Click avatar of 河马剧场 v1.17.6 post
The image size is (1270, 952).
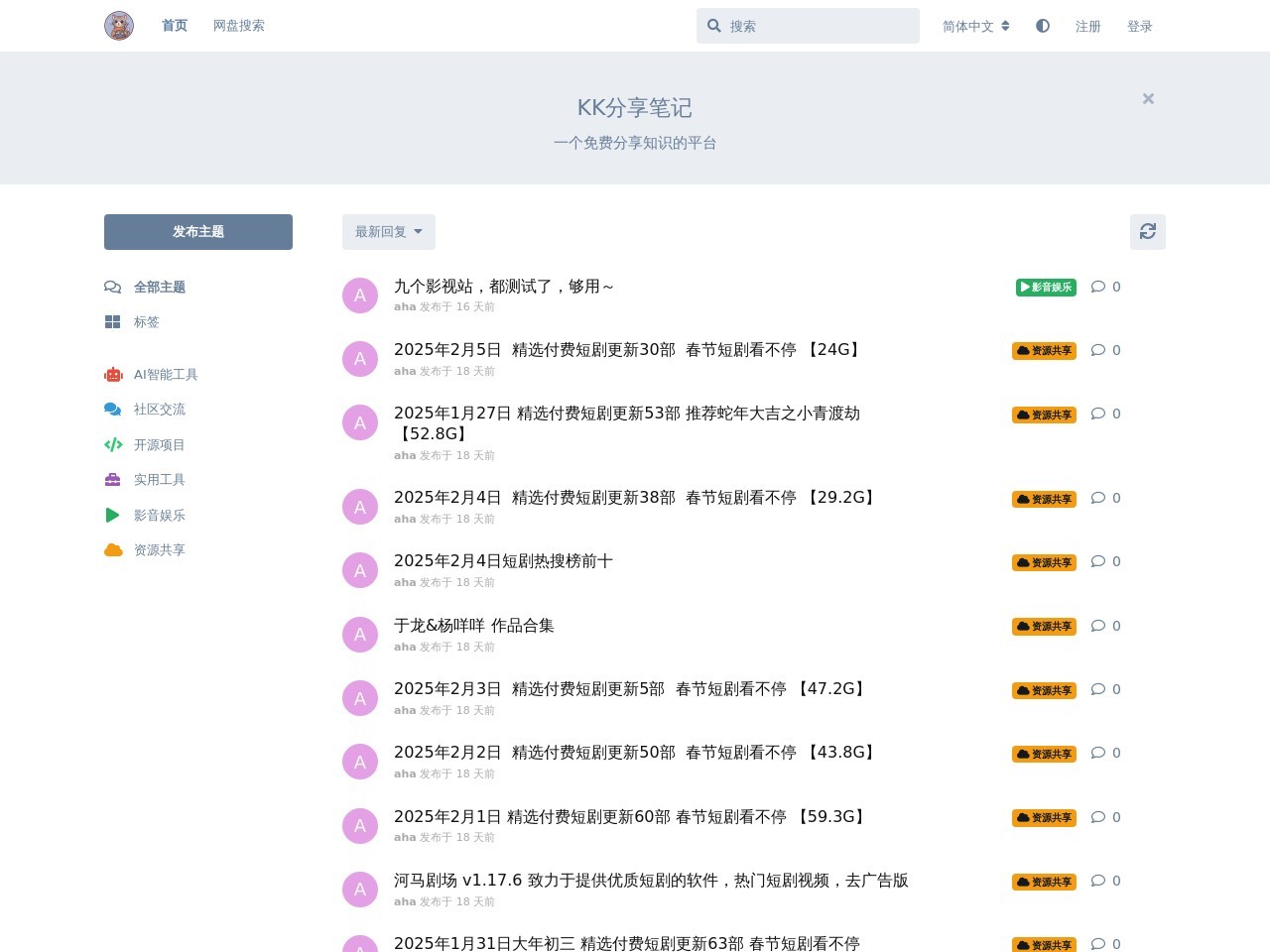360,890
